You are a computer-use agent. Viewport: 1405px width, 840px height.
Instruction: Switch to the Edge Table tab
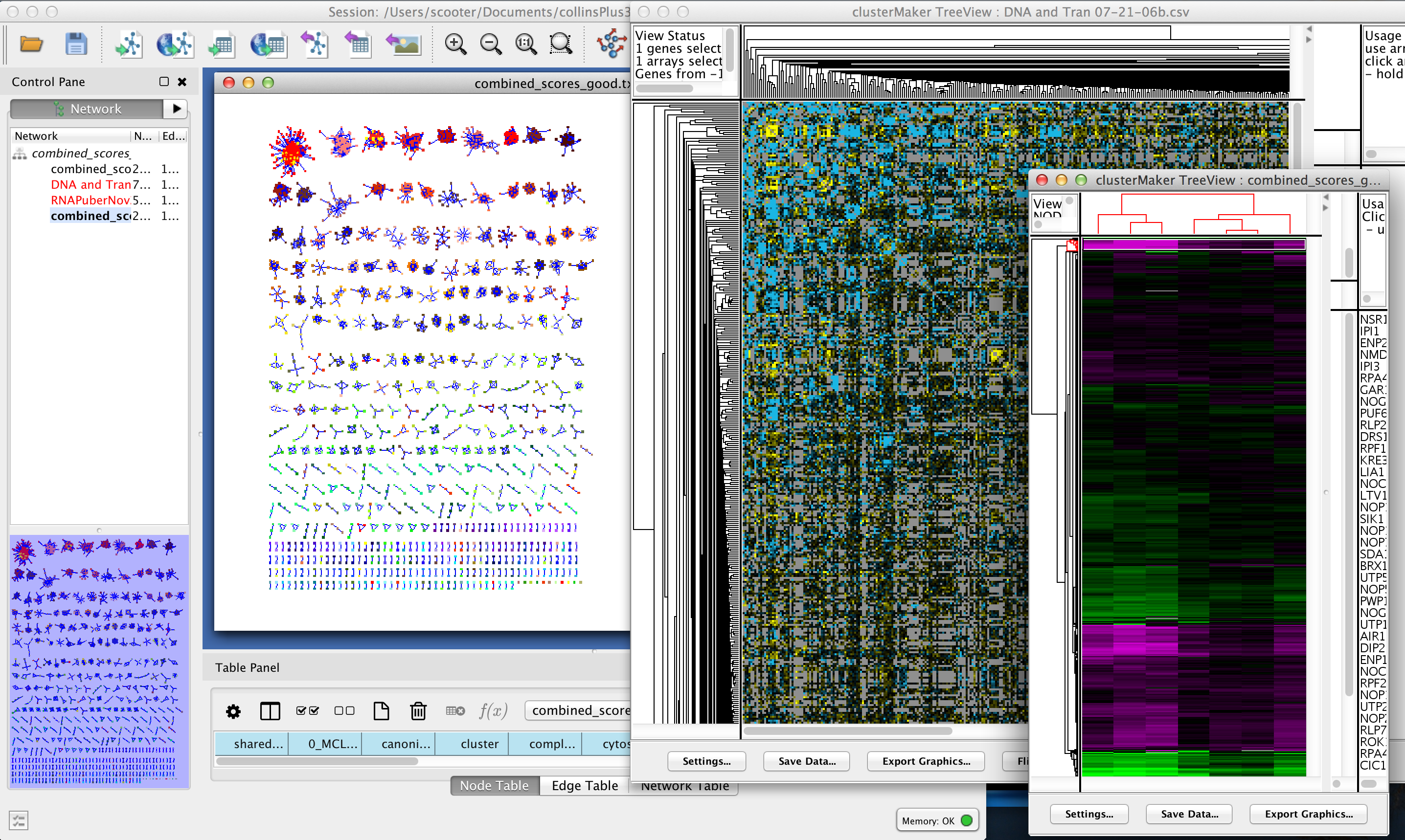coord(585,785)
